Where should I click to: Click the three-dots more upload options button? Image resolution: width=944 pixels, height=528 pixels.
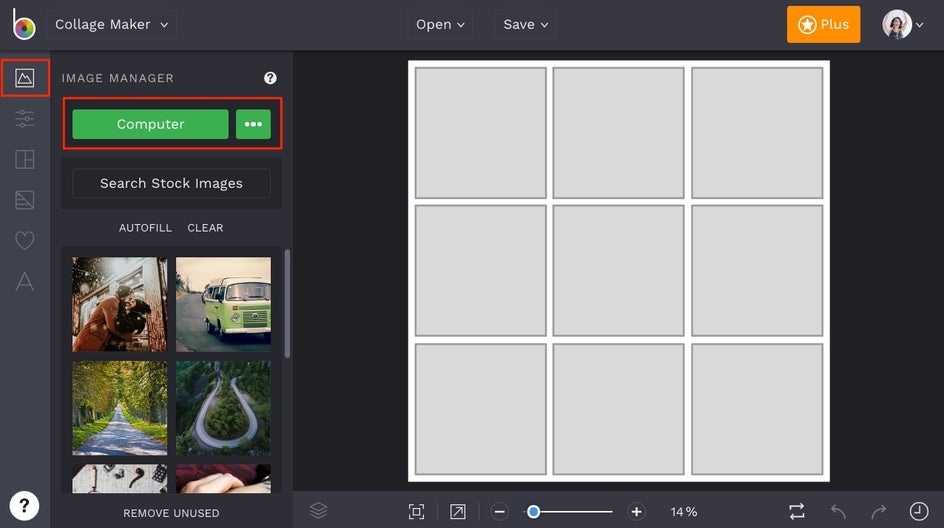click(x=253, y=124)
